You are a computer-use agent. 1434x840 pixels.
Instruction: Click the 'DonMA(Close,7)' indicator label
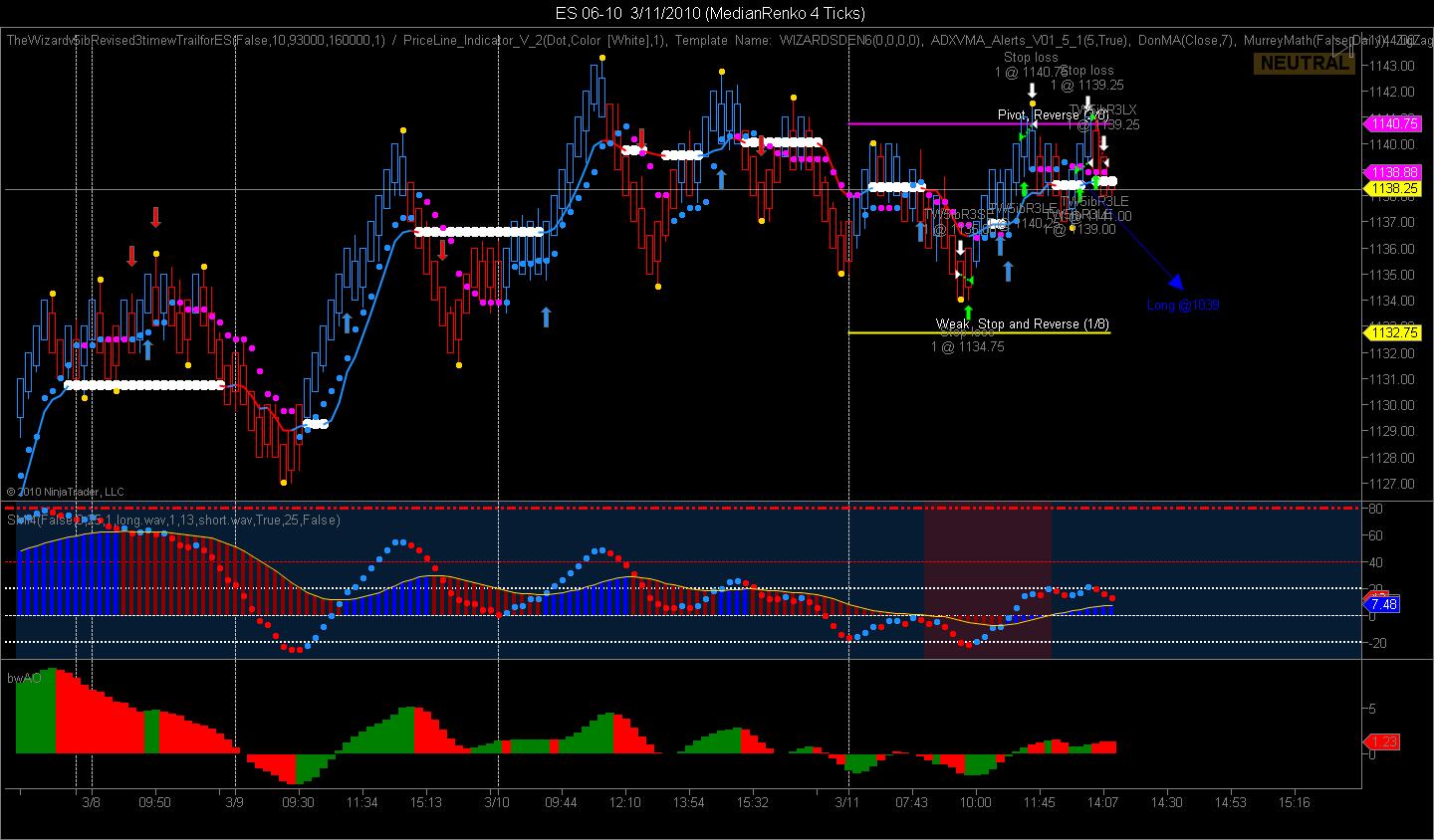(1188, 41)
